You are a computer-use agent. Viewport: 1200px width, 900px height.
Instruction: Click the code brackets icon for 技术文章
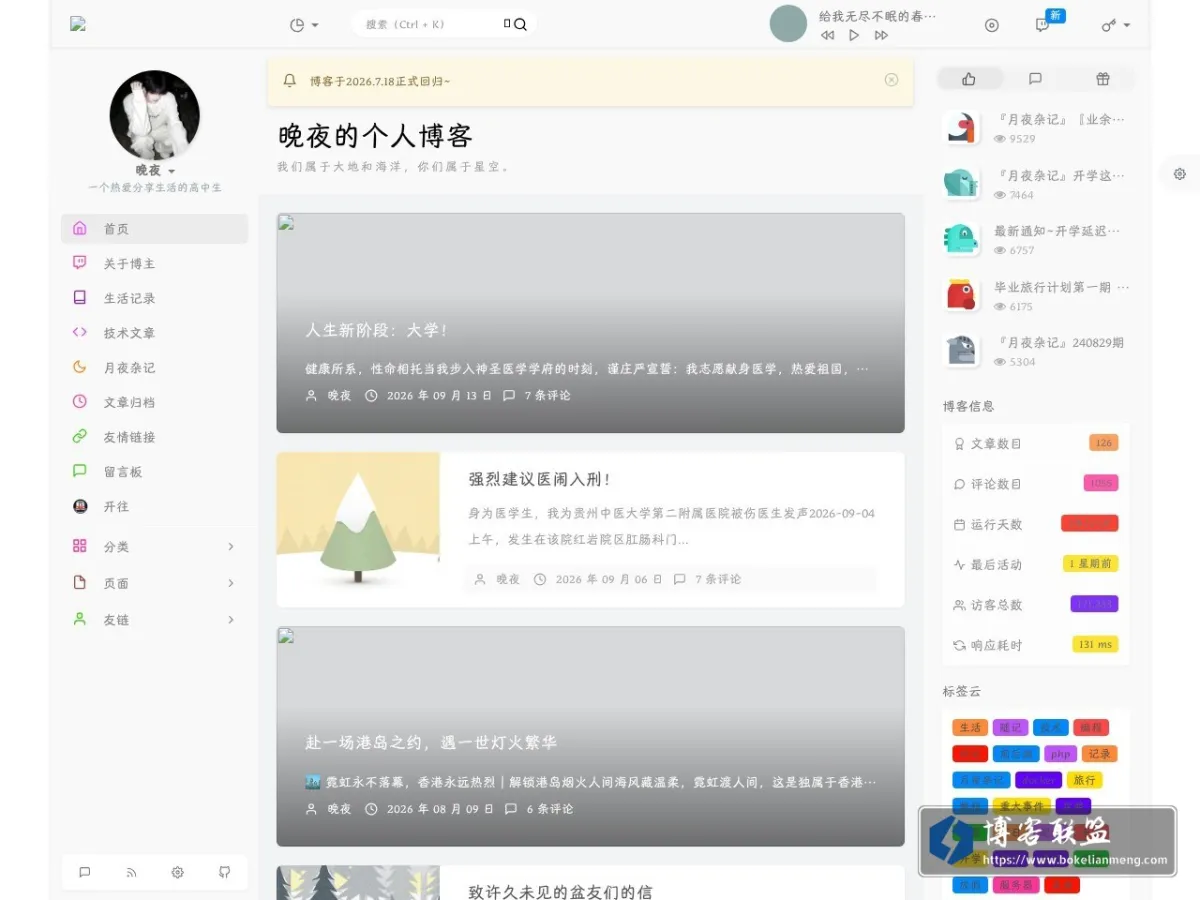pyautogui.click(x=80, y=332)
